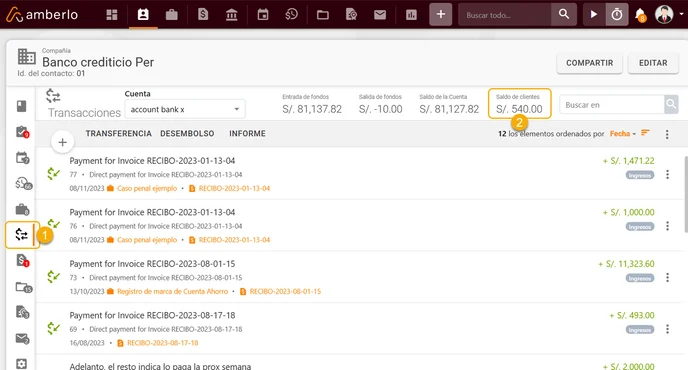Open sidebar time entries clock-dollar icon

coord(23,183)
